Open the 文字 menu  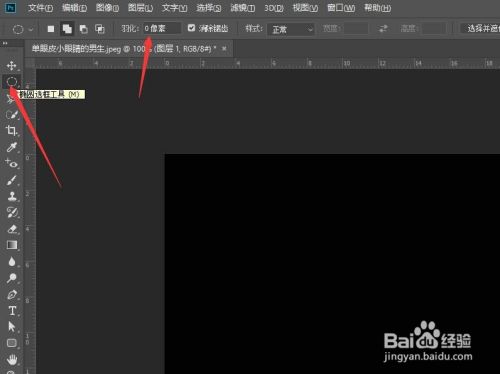click(x=174, y=8)
